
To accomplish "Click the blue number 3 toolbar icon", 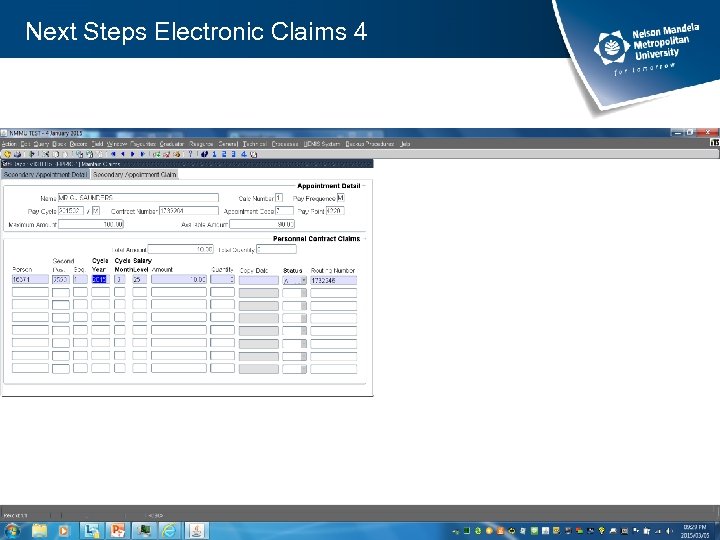I will coord(233,154).
